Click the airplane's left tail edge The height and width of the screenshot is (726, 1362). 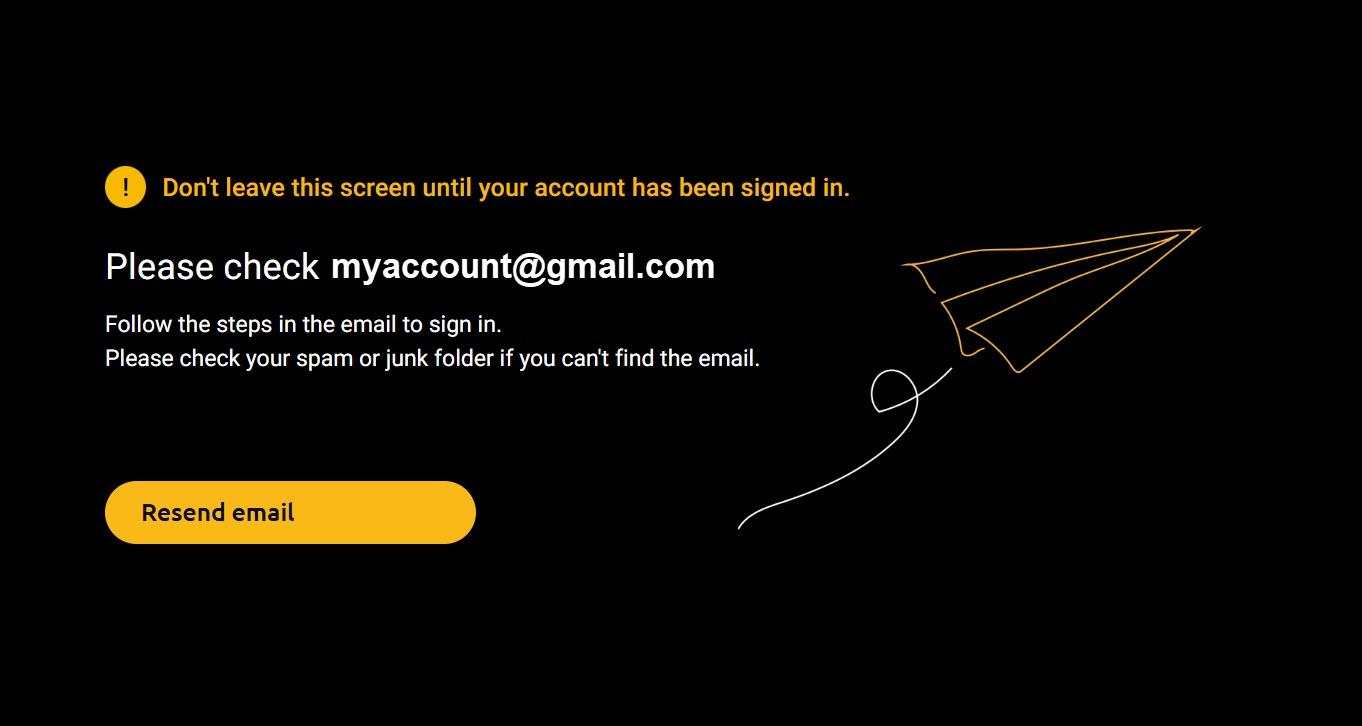918,277
